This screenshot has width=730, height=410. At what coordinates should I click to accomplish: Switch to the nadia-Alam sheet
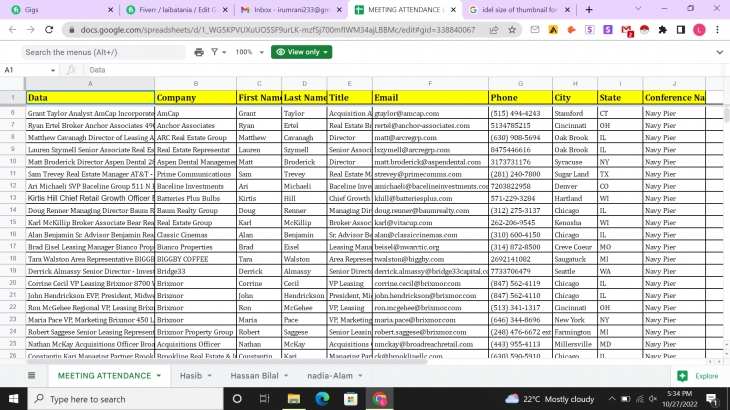tap(330, 376)
